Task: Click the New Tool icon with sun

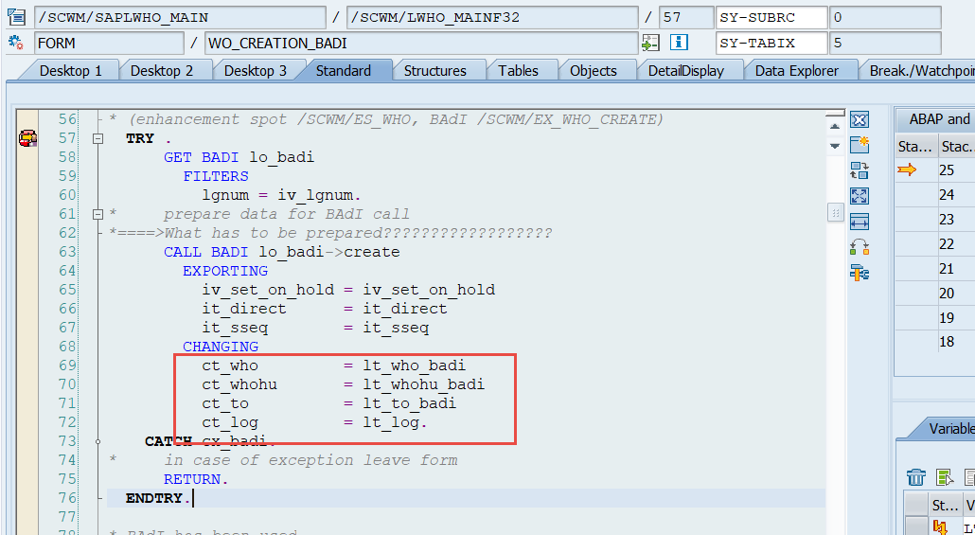Action: tap(859, 145)
